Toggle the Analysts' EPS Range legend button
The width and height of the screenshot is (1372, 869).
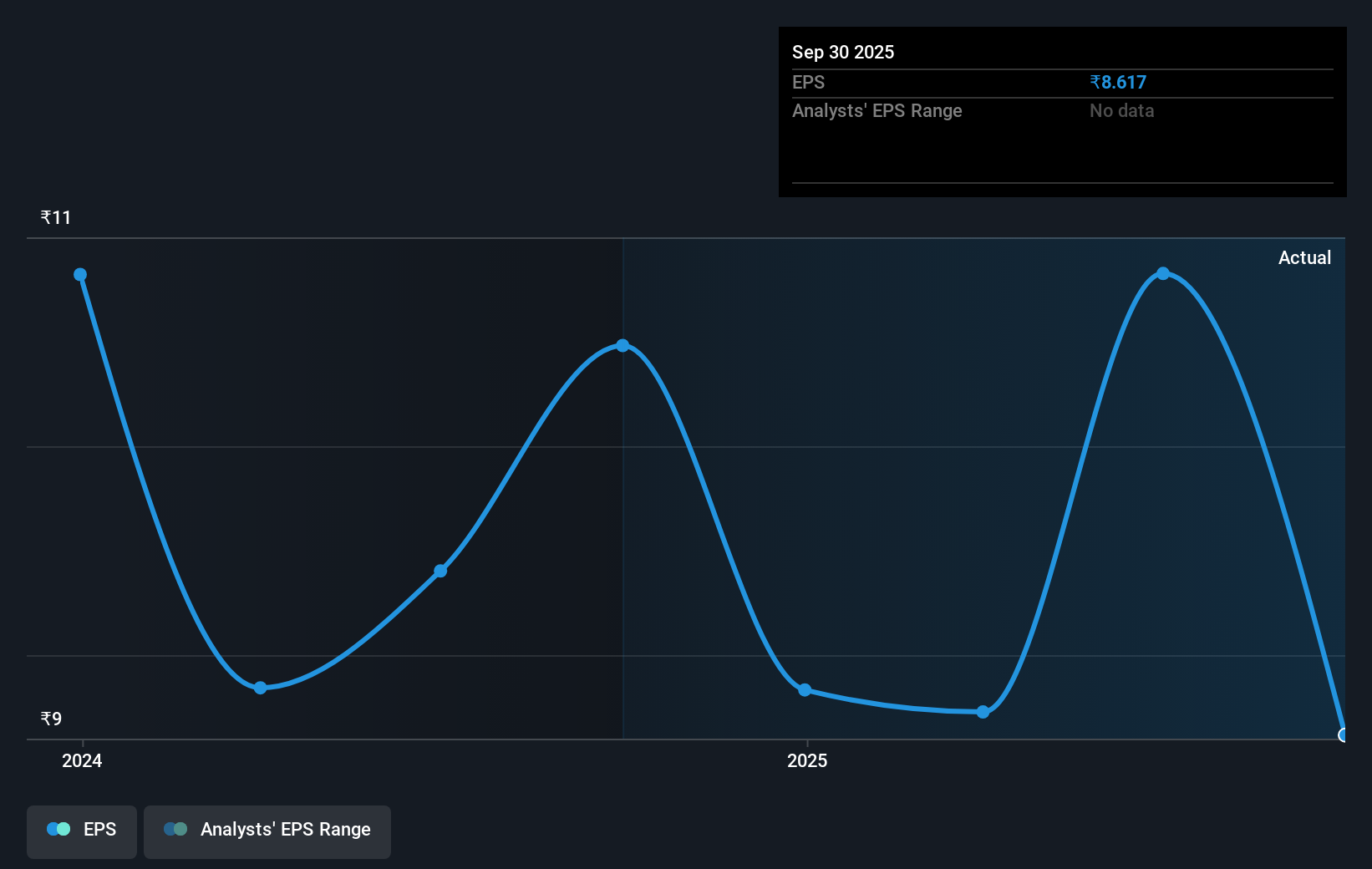click(x=267, y=831)
